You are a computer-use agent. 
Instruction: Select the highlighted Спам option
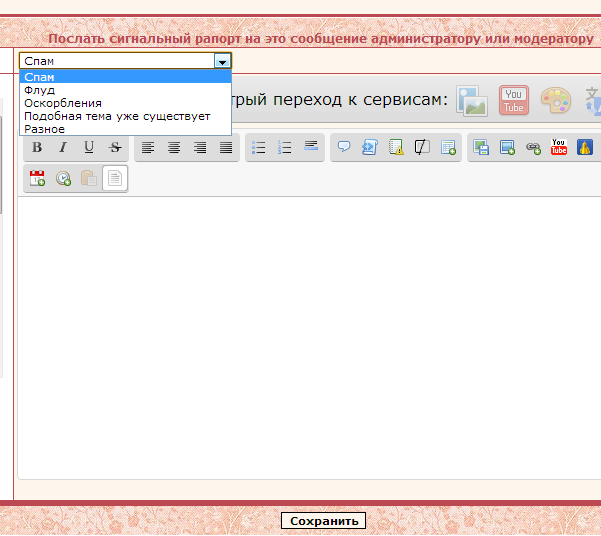tap(125, 77)
